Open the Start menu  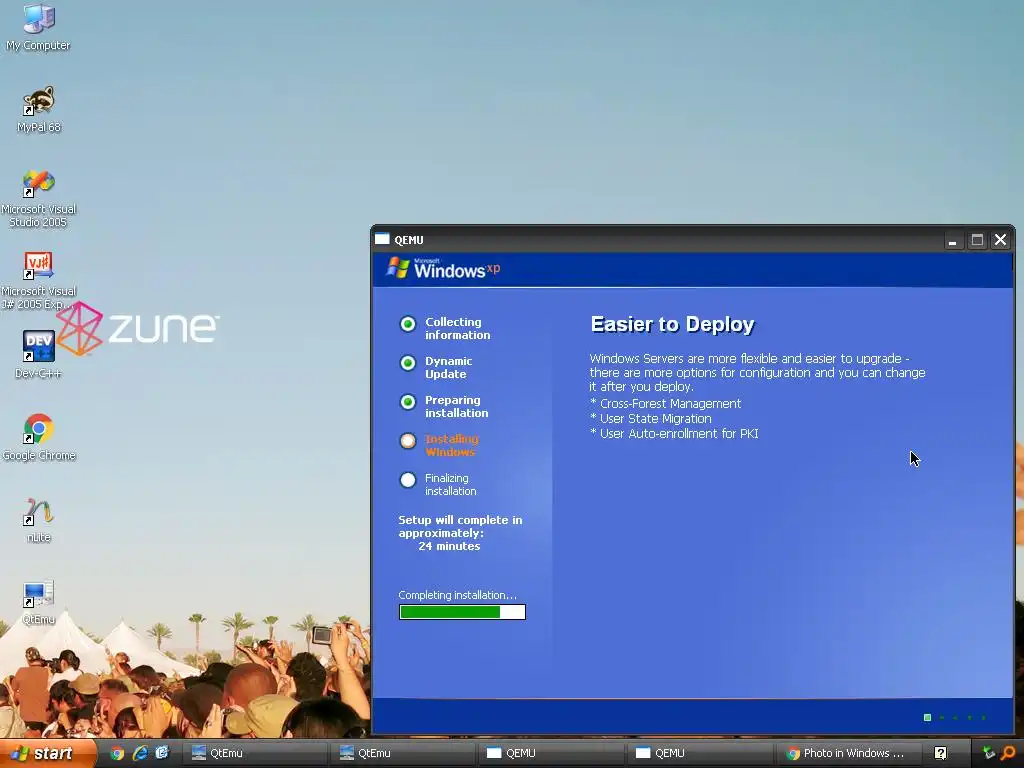pyautogui.click(x=47, y=753)
